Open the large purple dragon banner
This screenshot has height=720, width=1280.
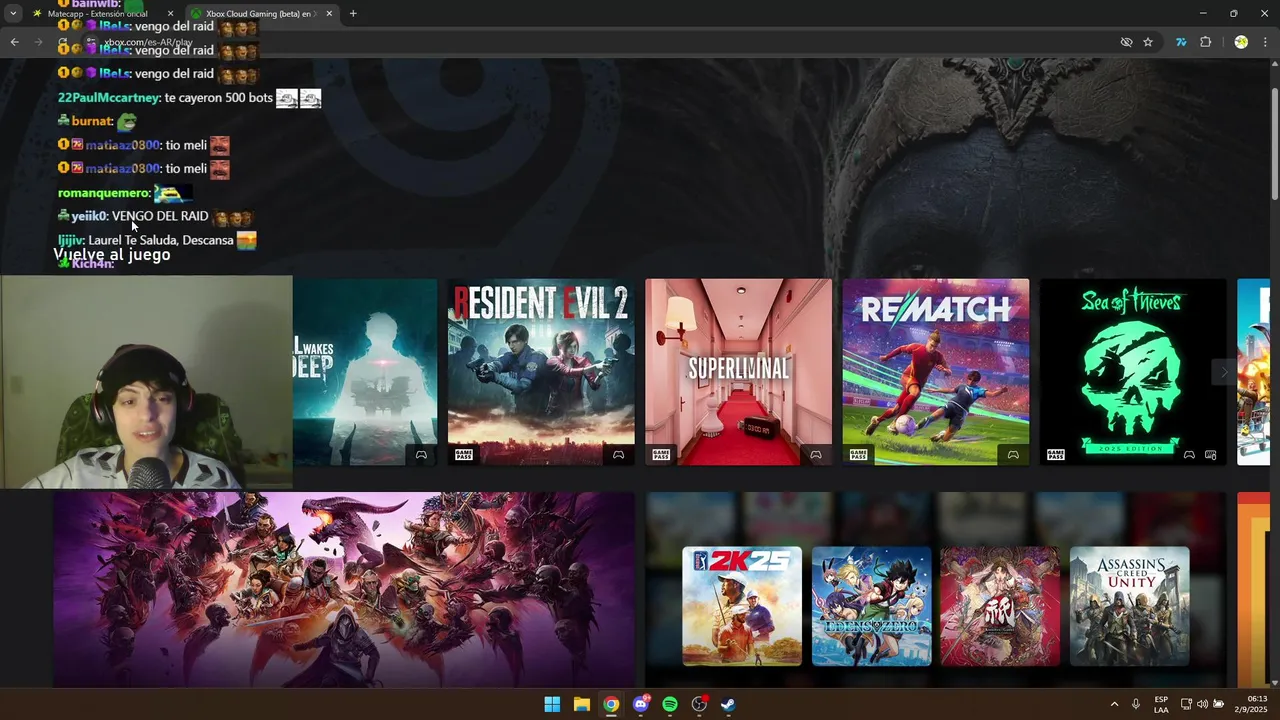click(344, 589)
